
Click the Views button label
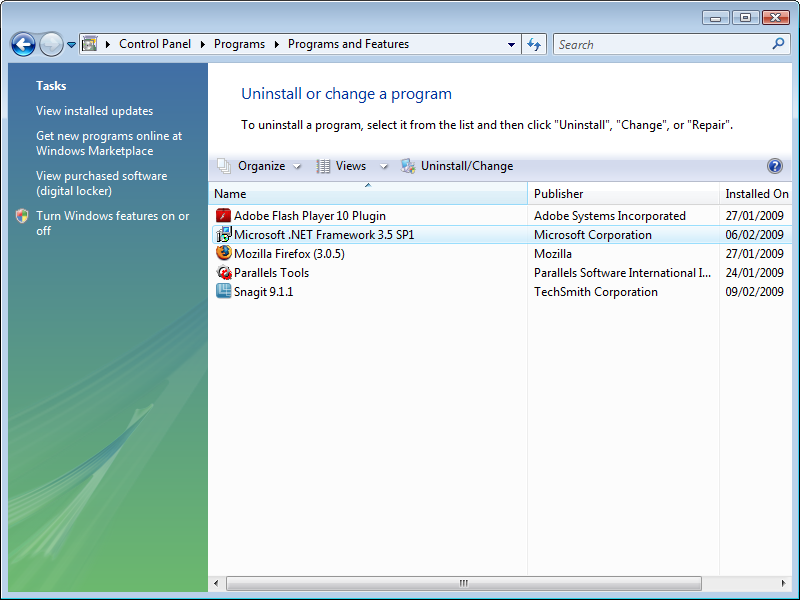[x=351, y=166]
